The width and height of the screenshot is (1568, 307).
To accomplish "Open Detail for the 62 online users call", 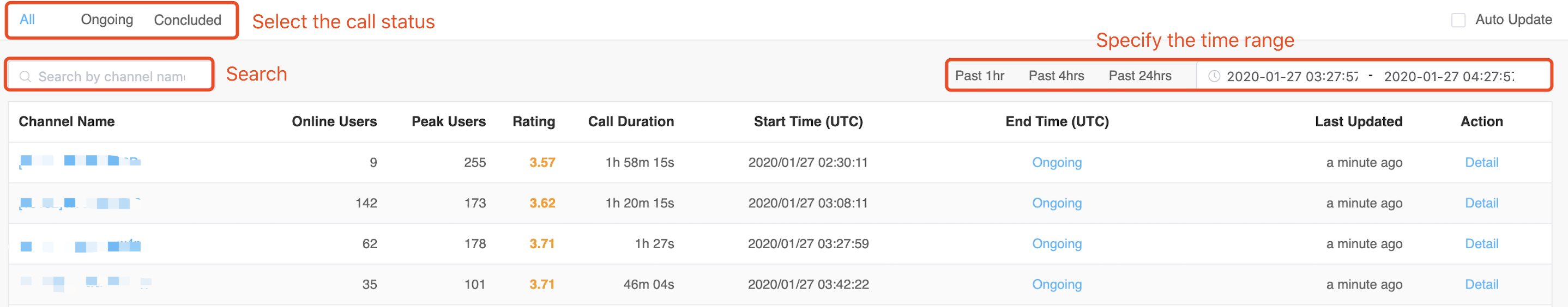I will (1481, 244).
